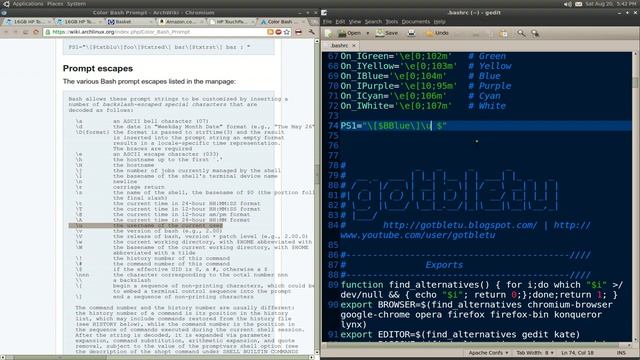Click the mail indicator icon in top panel

point(578,4)
